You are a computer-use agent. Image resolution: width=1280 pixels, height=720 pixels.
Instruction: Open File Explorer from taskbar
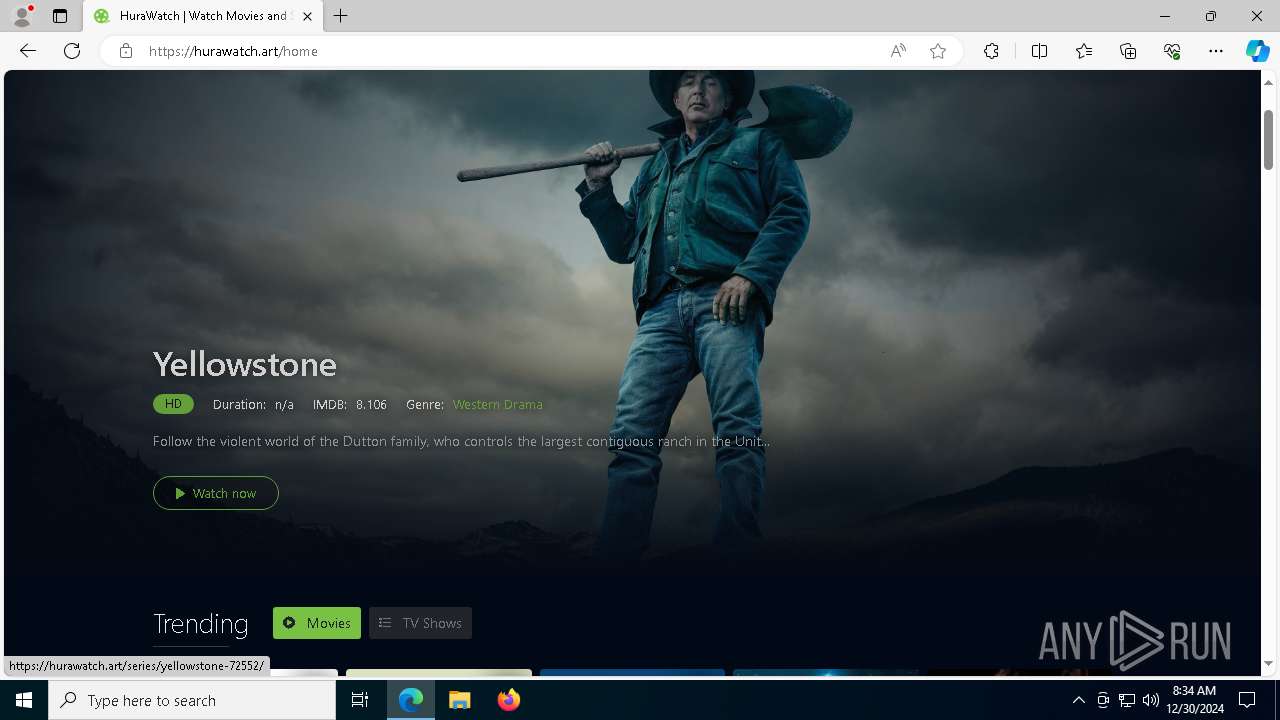pos(459,700)
